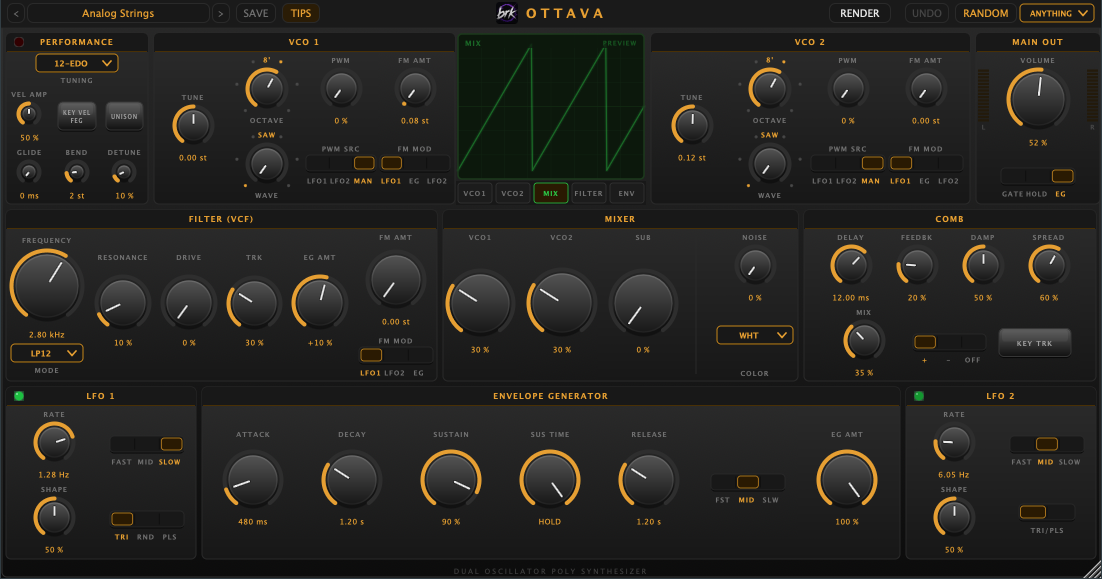1102x579 pixels.
Task: Click the mixer NOISE knob
Action: 755,266
